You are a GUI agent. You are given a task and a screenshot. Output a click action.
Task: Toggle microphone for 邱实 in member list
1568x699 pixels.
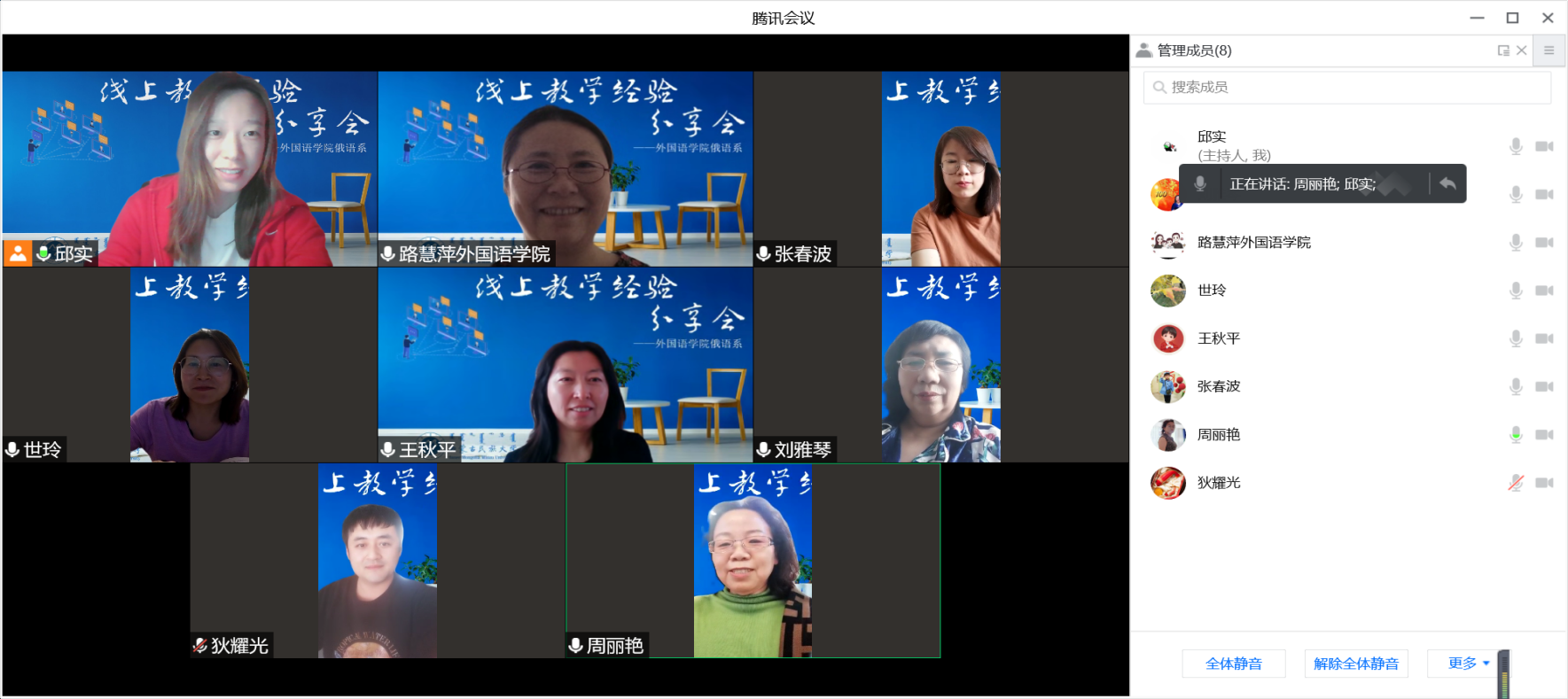(x=1516, y=146)
